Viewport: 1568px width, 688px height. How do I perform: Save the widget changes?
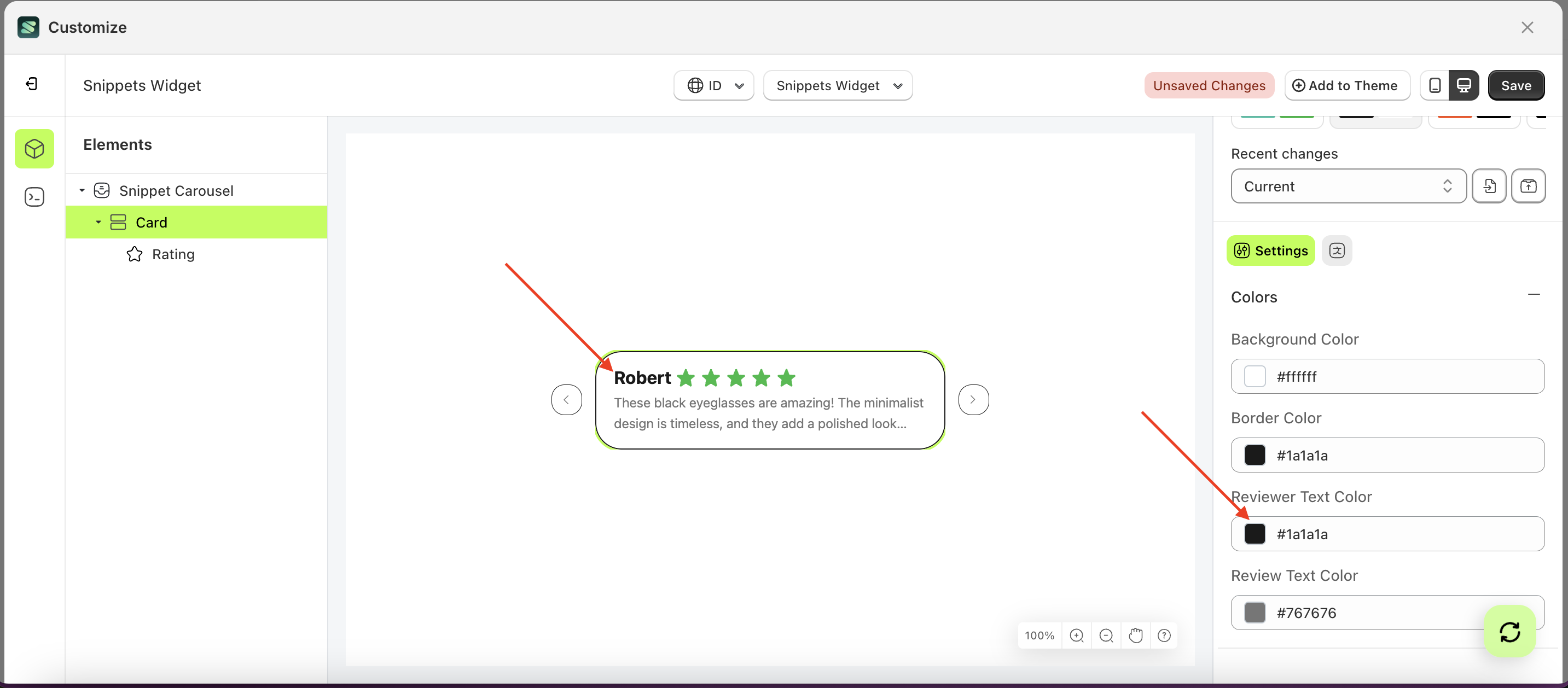[x=1515, y=85]
